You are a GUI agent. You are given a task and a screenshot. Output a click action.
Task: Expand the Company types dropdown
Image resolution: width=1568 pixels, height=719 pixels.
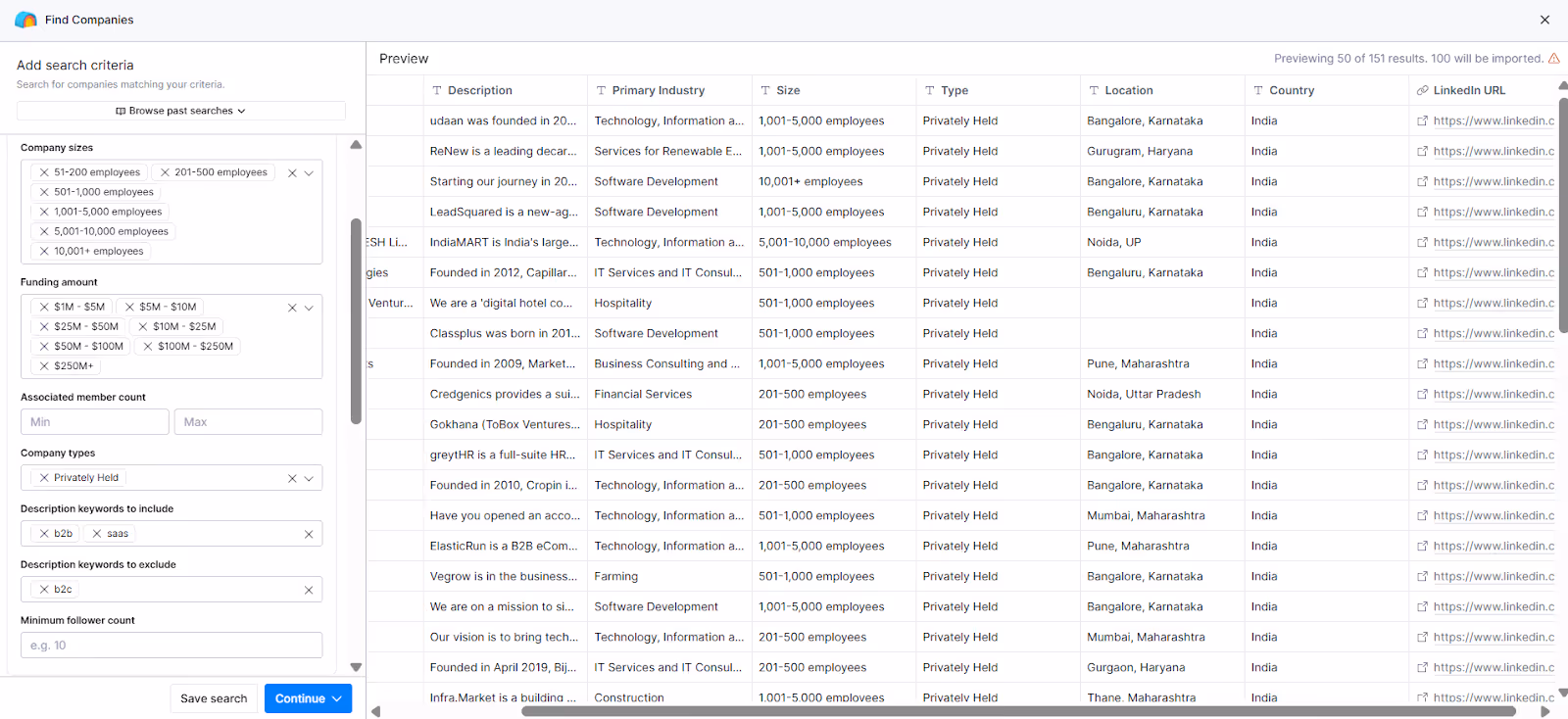(309, 479)
